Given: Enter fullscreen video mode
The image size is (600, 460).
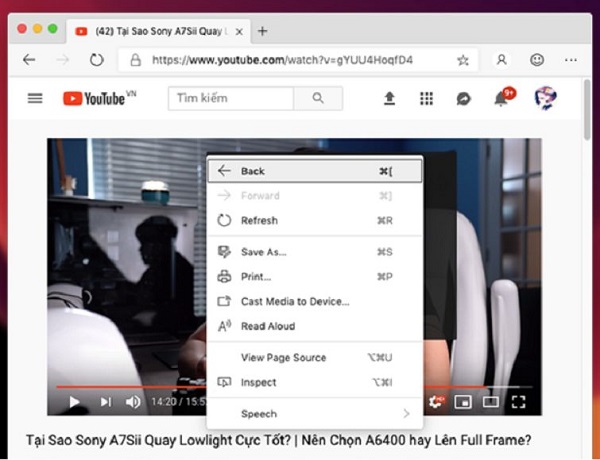Looking at the screenshot, I should (x=518, y=402).
